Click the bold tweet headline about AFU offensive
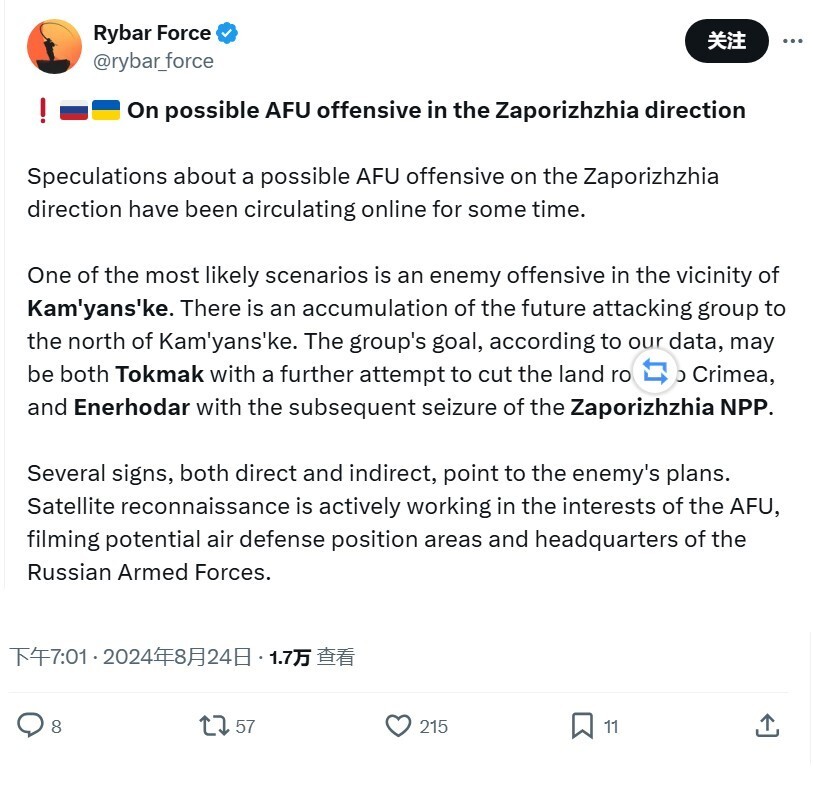813x803 pixels. [436, 110]
